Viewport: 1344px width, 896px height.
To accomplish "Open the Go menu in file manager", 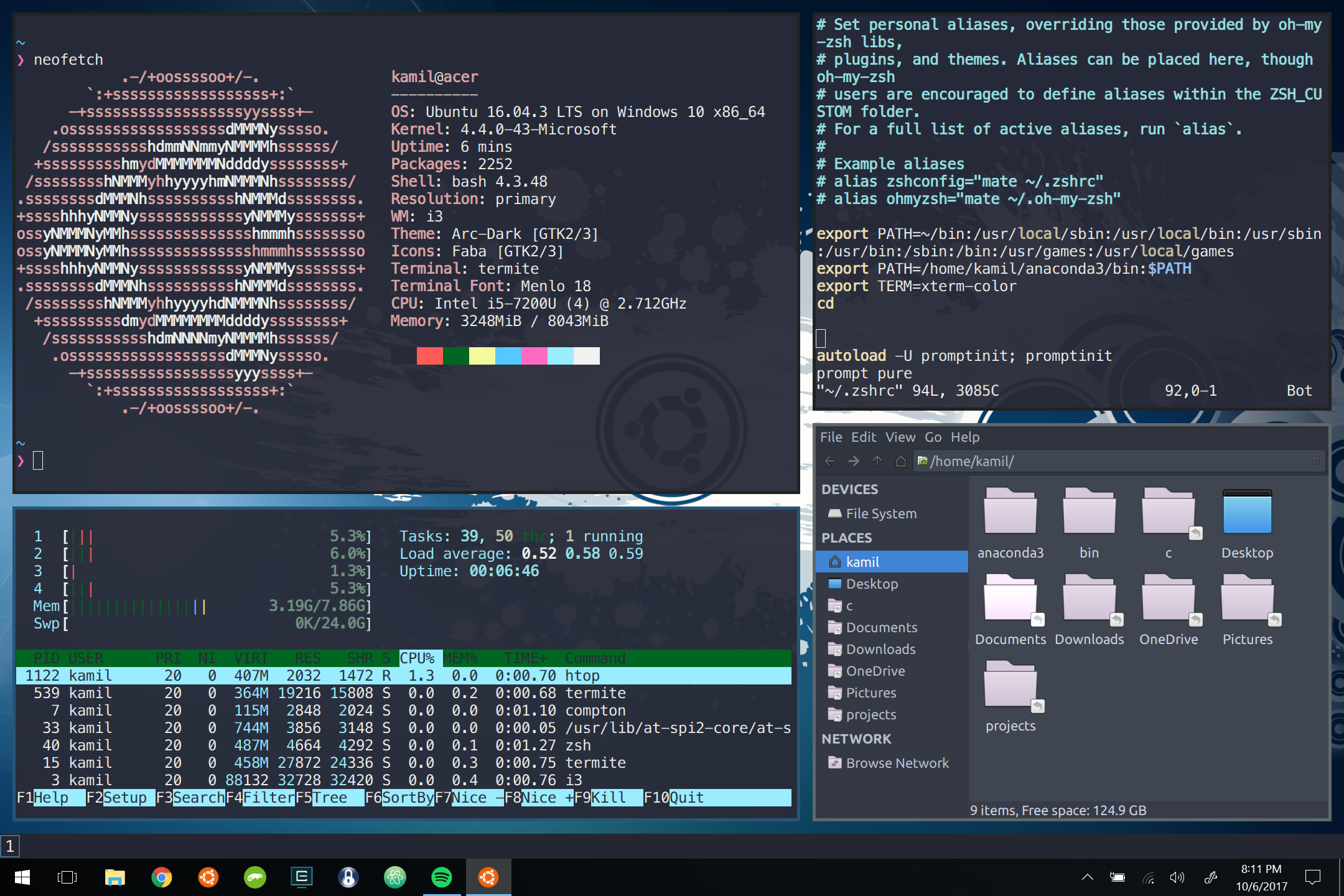I will click(x=933, y=437).
